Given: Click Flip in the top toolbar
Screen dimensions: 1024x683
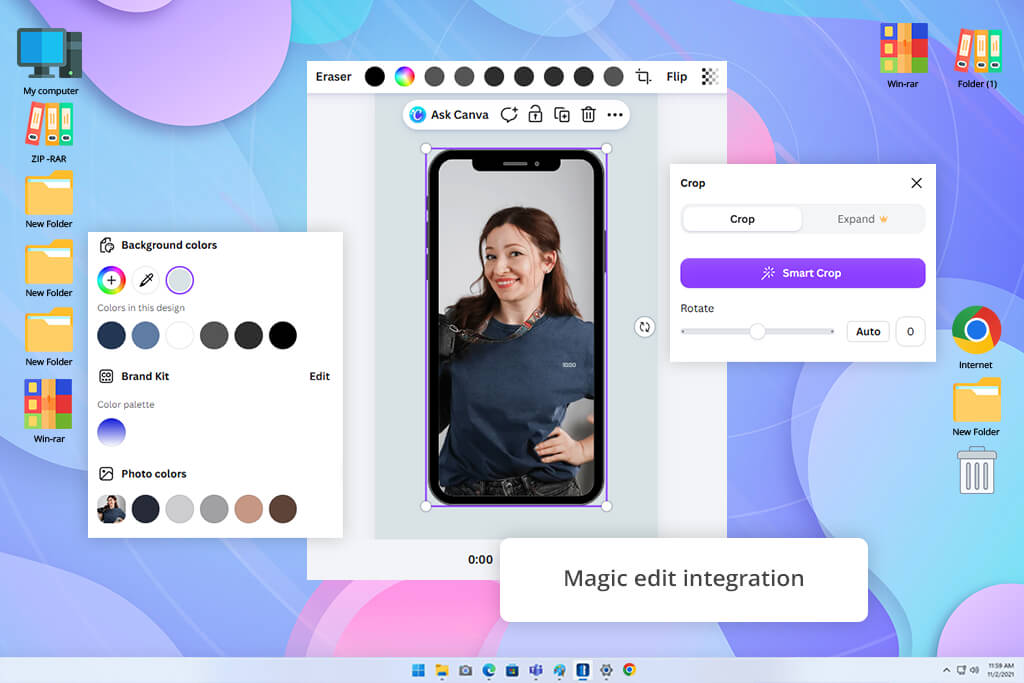Looking at the screenshot, I should [x=677, y=76].
